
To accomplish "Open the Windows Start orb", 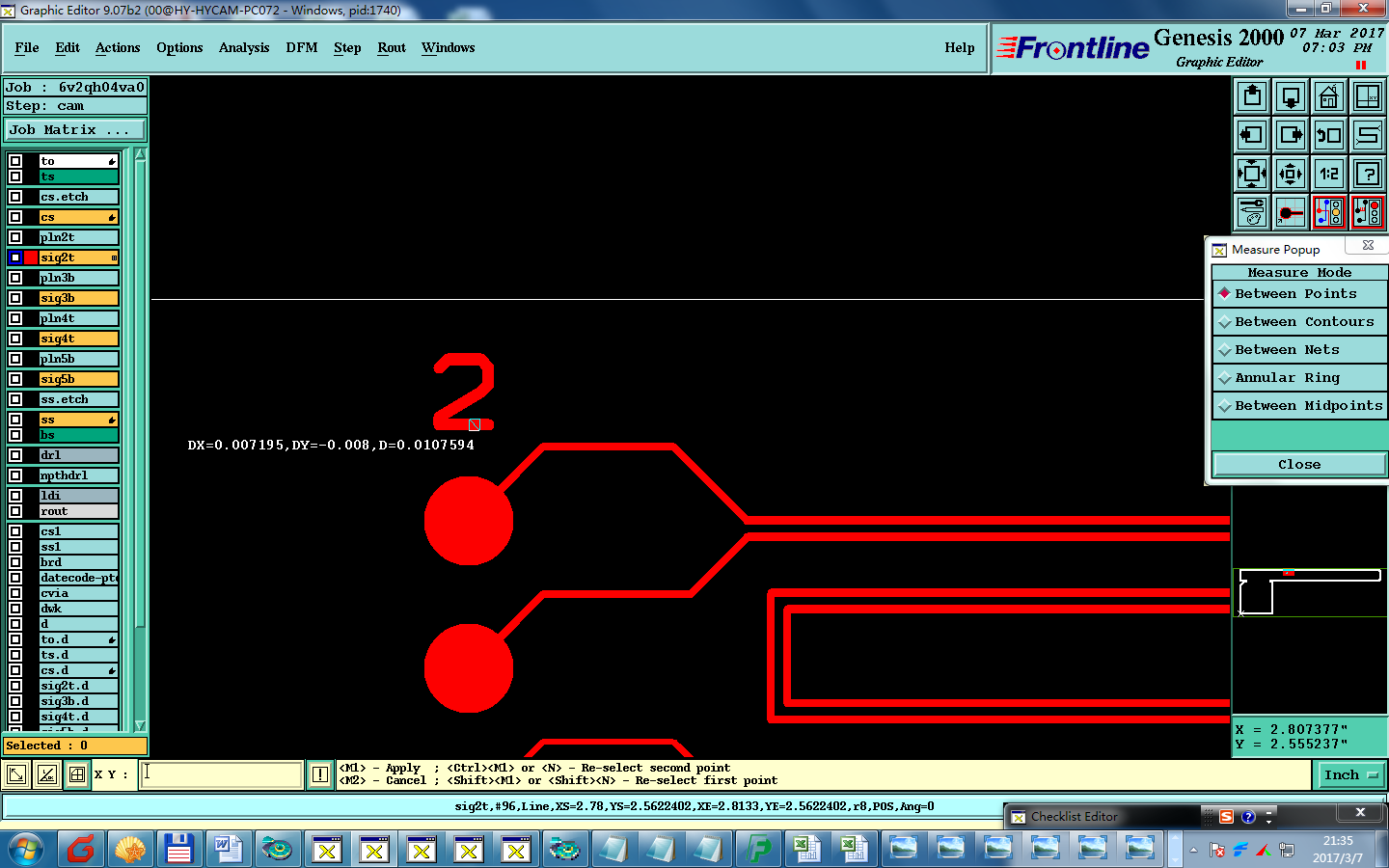I will pos(26,849).
